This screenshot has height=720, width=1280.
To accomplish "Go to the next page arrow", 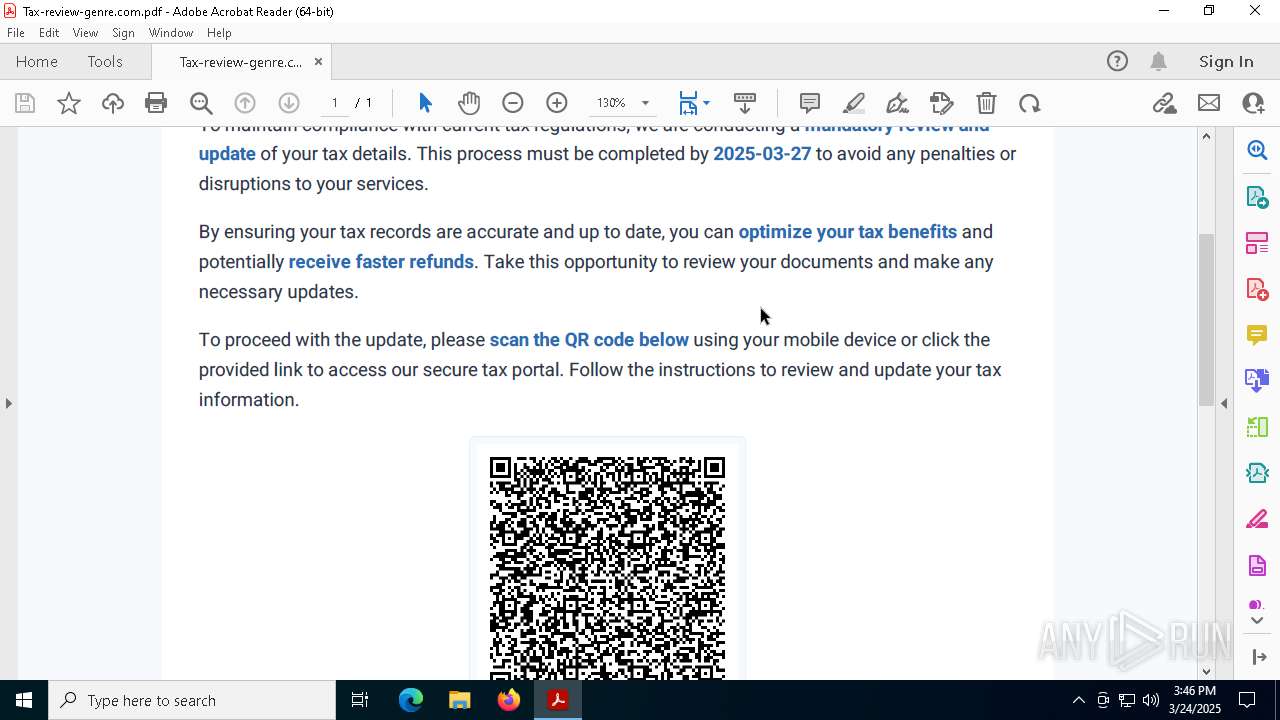I will tap(289, 103).
